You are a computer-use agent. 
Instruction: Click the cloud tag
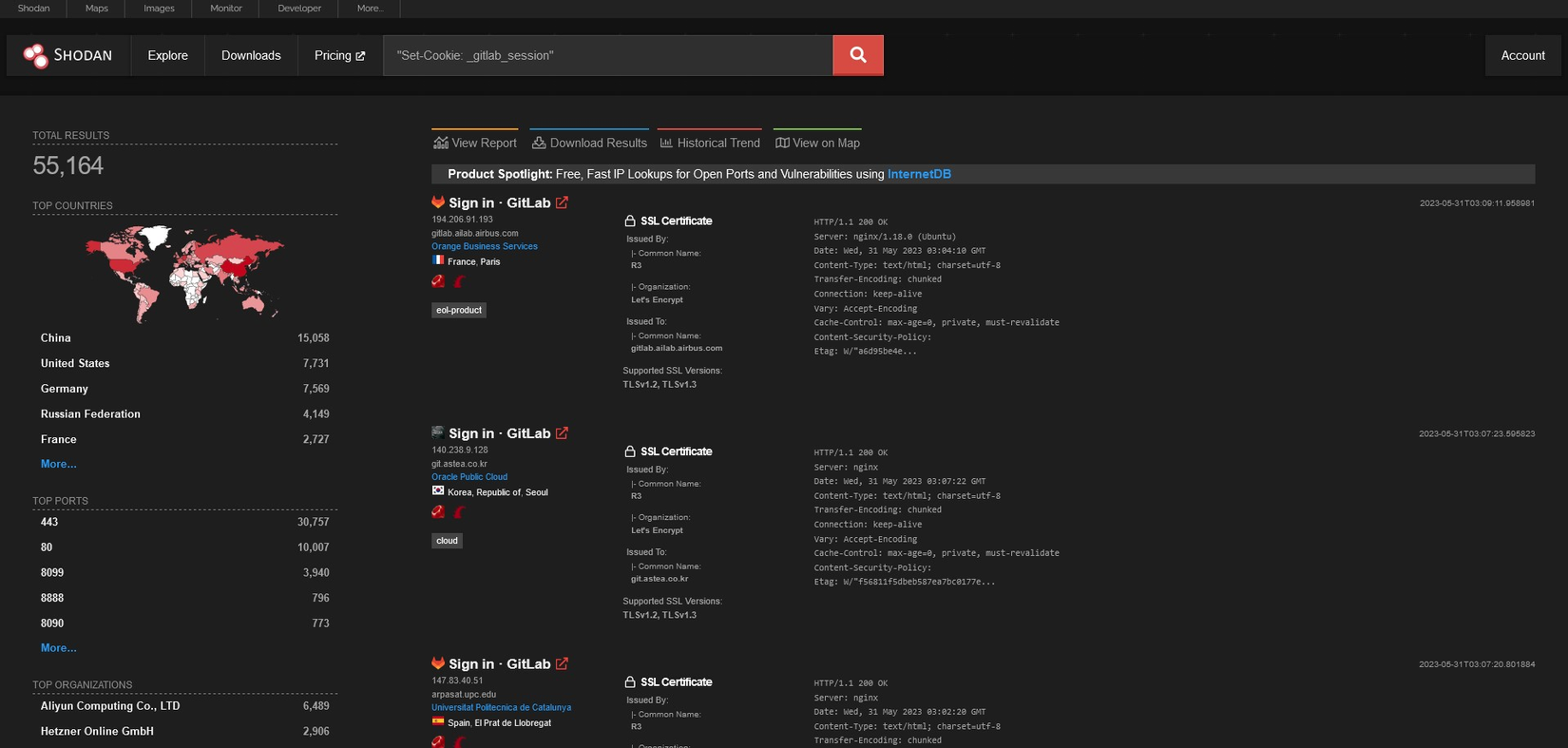pyautogui.click(x=447, y=541)
